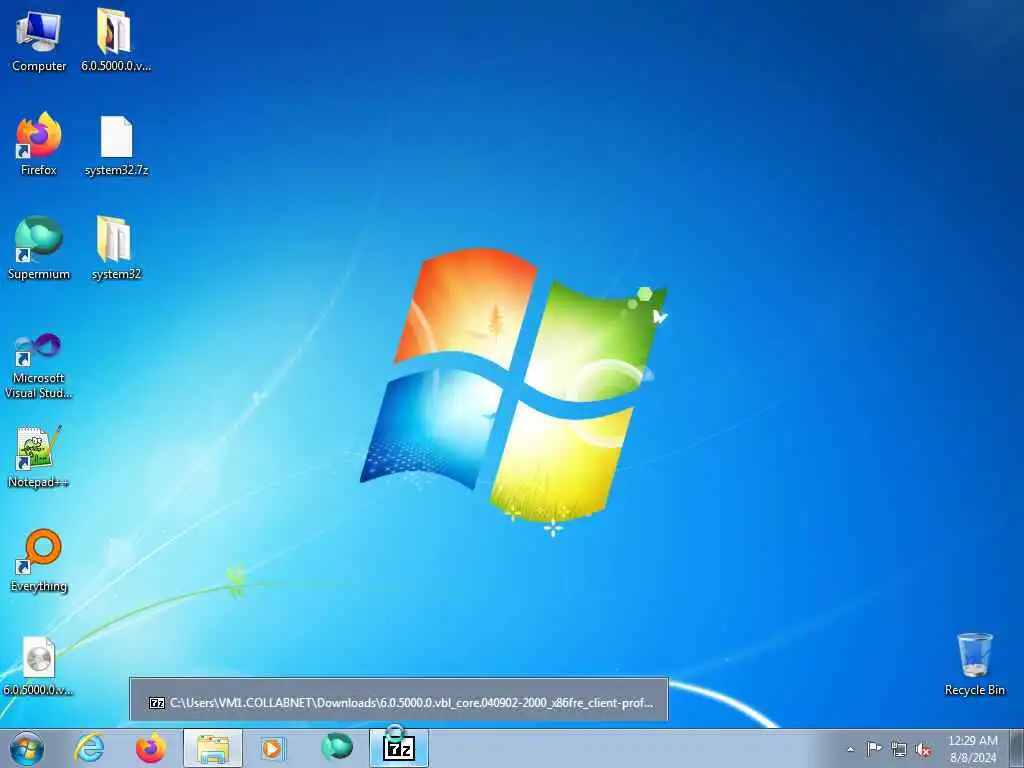Screen dimensions: 1024x768
Task: Open Windows Explorer from the taskbar
Action: click(213, 748)
